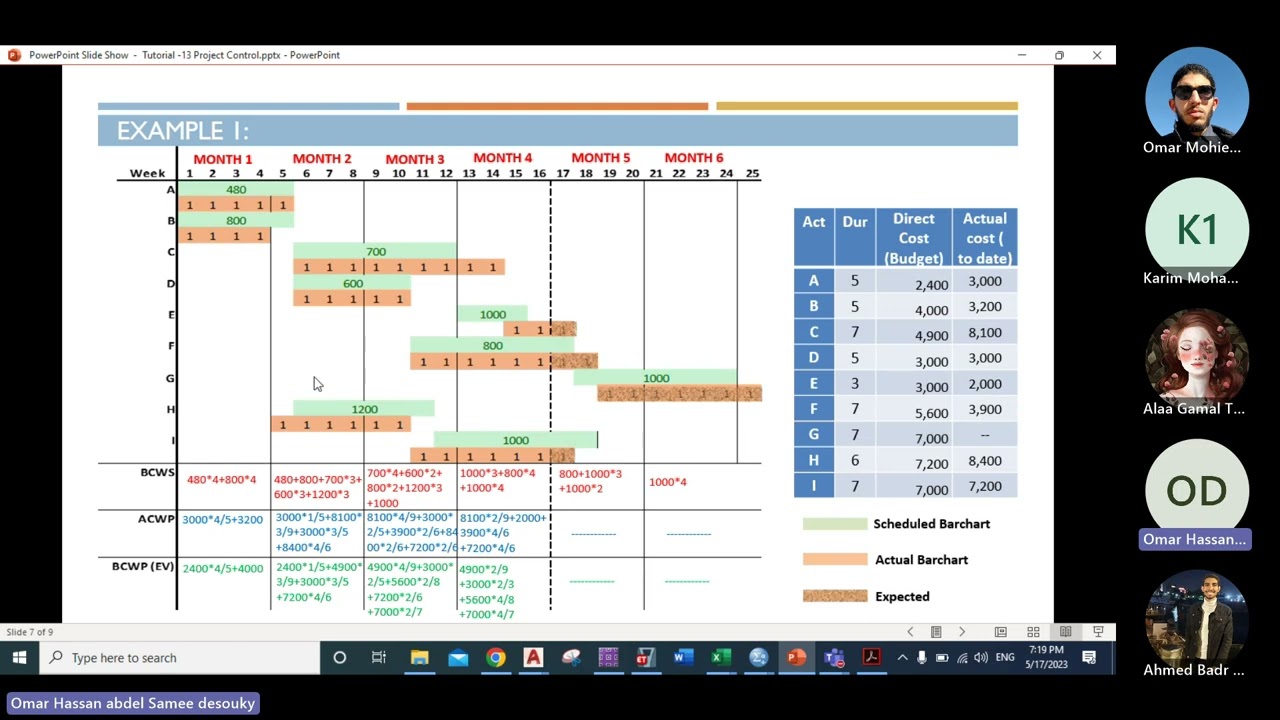
Task: Go to the previous slide using the arrow
Action: pyautogui.click(x=910, y=632)
